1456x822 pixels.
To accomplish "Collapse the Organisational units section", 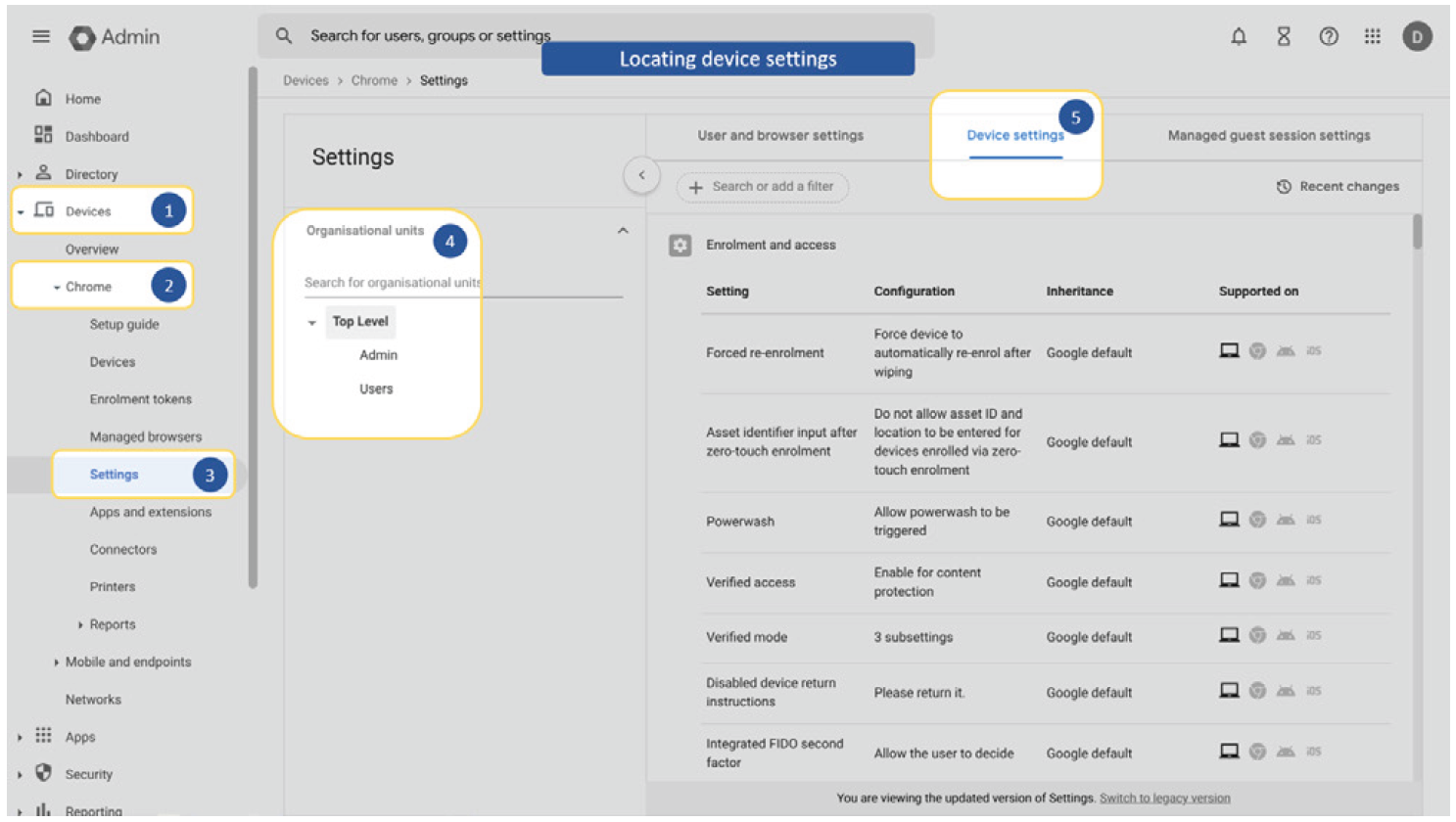I will (623, 231).
